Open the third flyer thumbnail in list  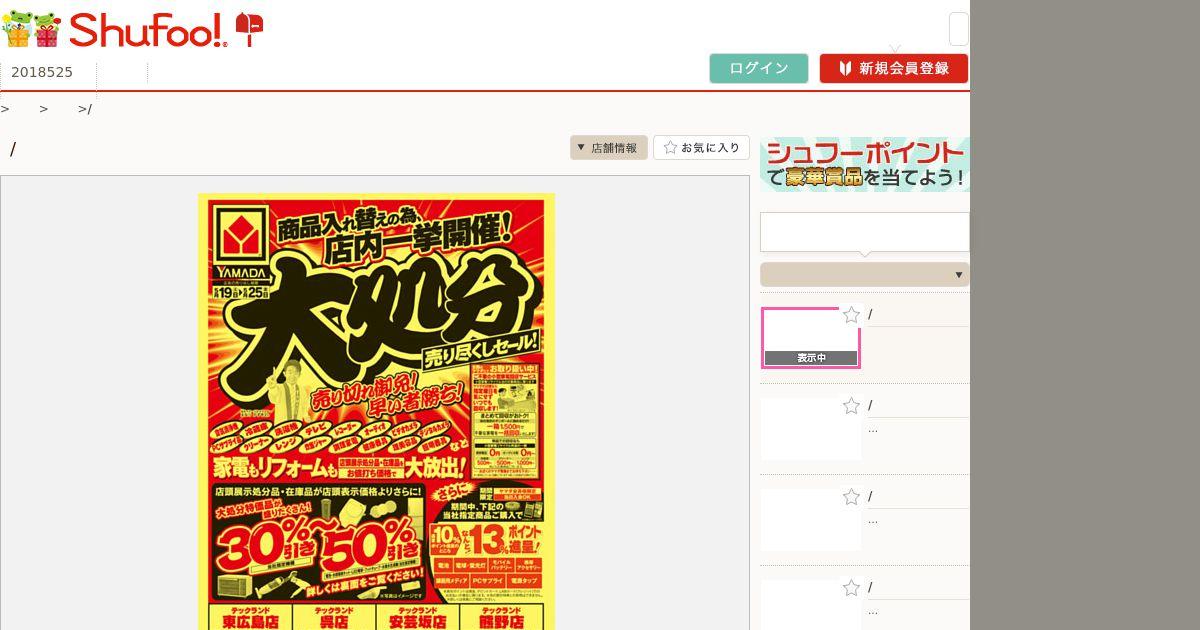coord(811,520)
